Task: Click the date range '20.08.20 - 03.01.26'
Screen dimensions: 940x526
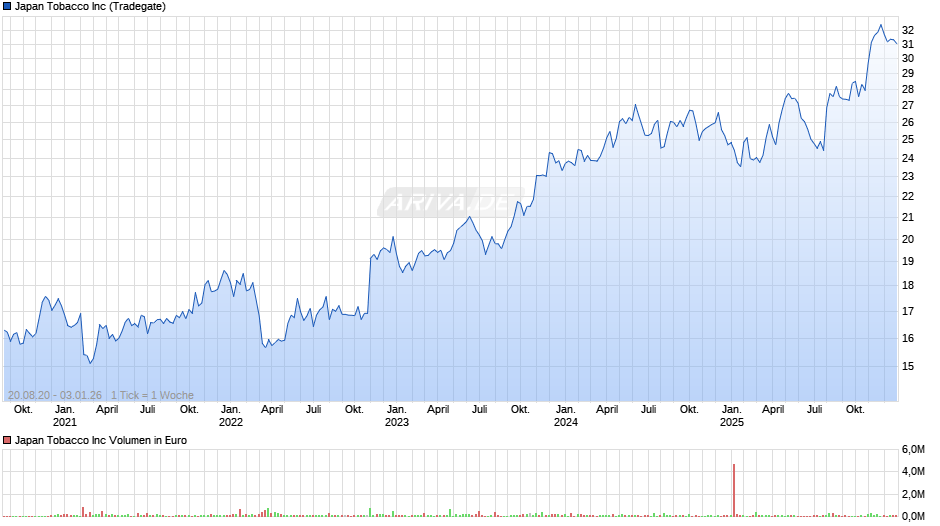Action: (55, 395)
